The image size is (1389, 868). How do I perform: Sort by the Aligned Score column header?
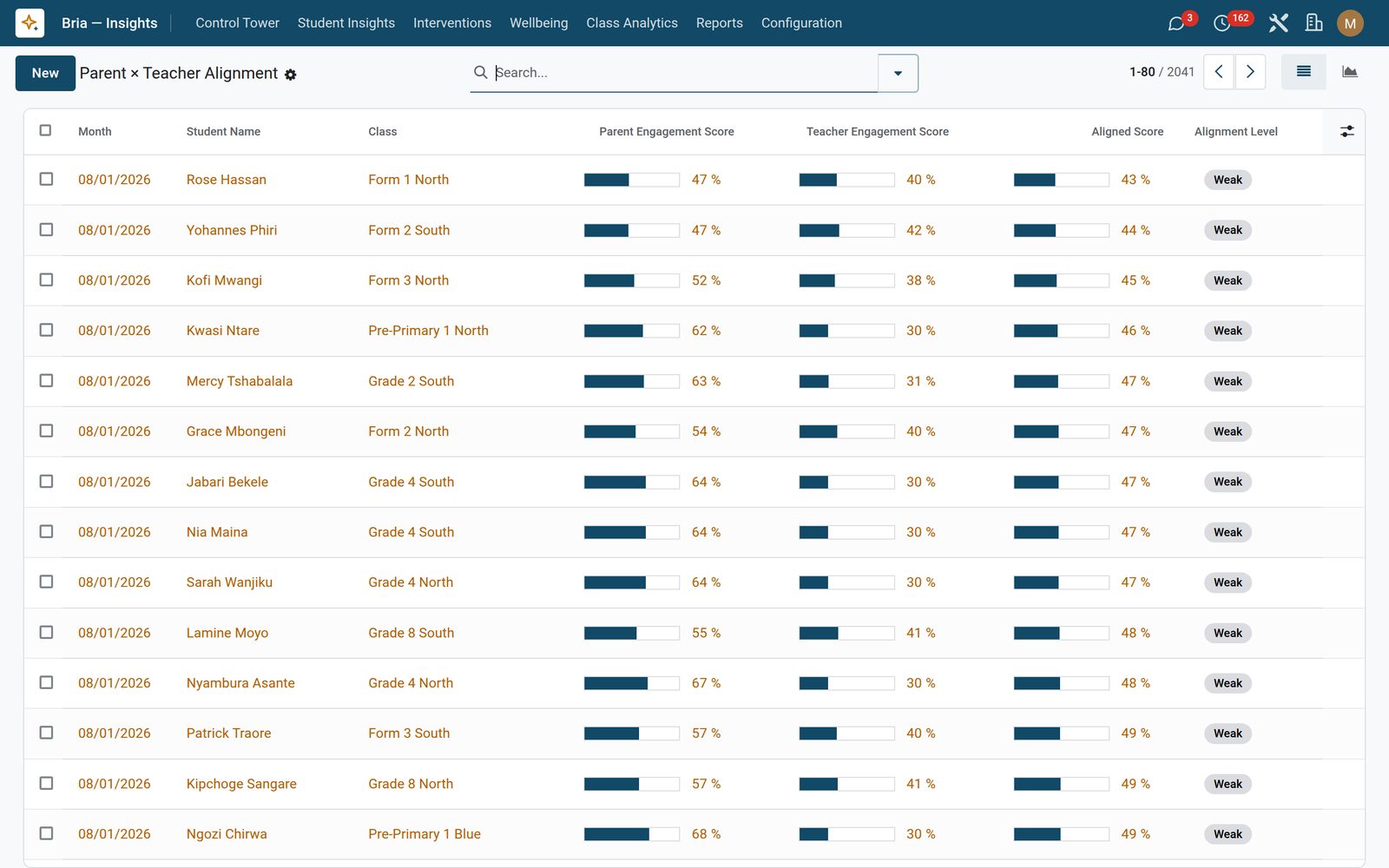click(1127, 132)
